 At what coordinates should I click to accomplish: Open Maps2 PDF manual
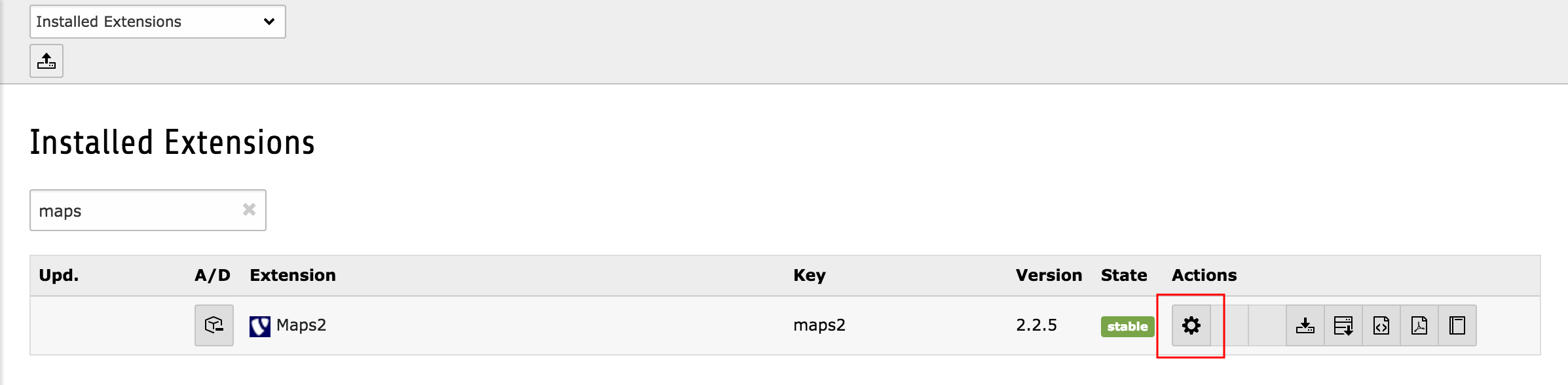pos(1419,325)
